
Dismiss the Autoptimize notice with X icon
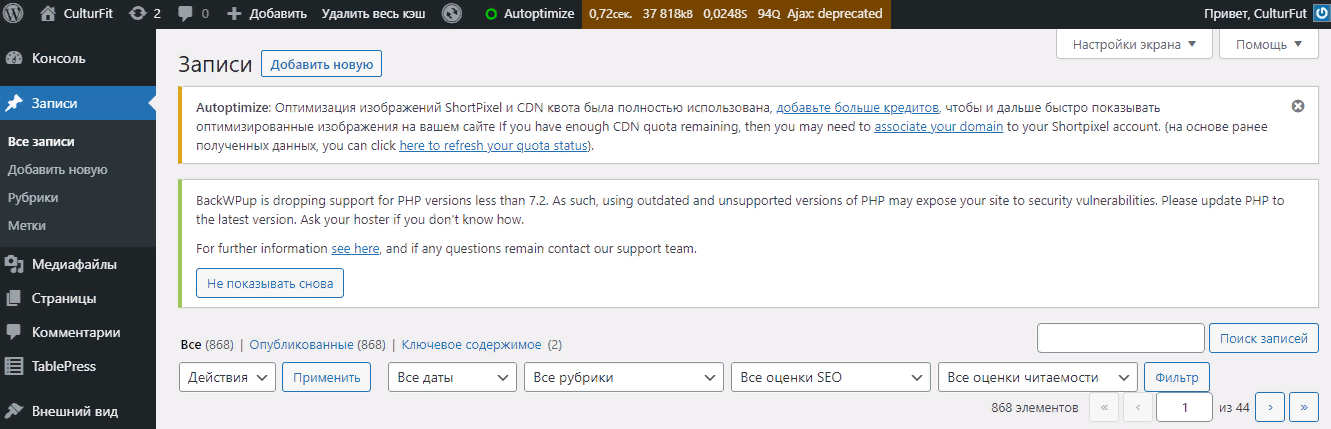(1298, 106)
